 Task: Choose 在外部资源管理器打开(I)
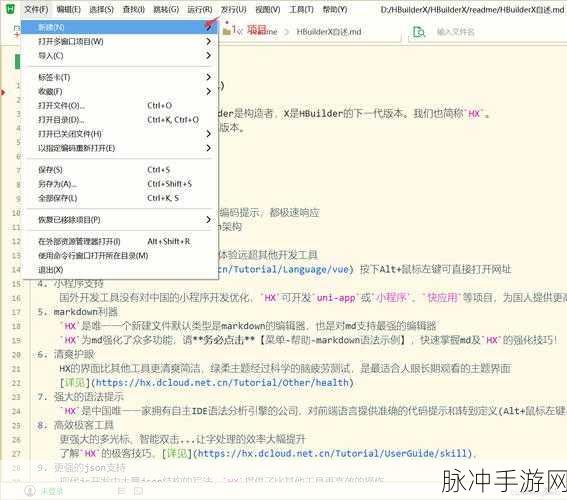coord(119,241)
